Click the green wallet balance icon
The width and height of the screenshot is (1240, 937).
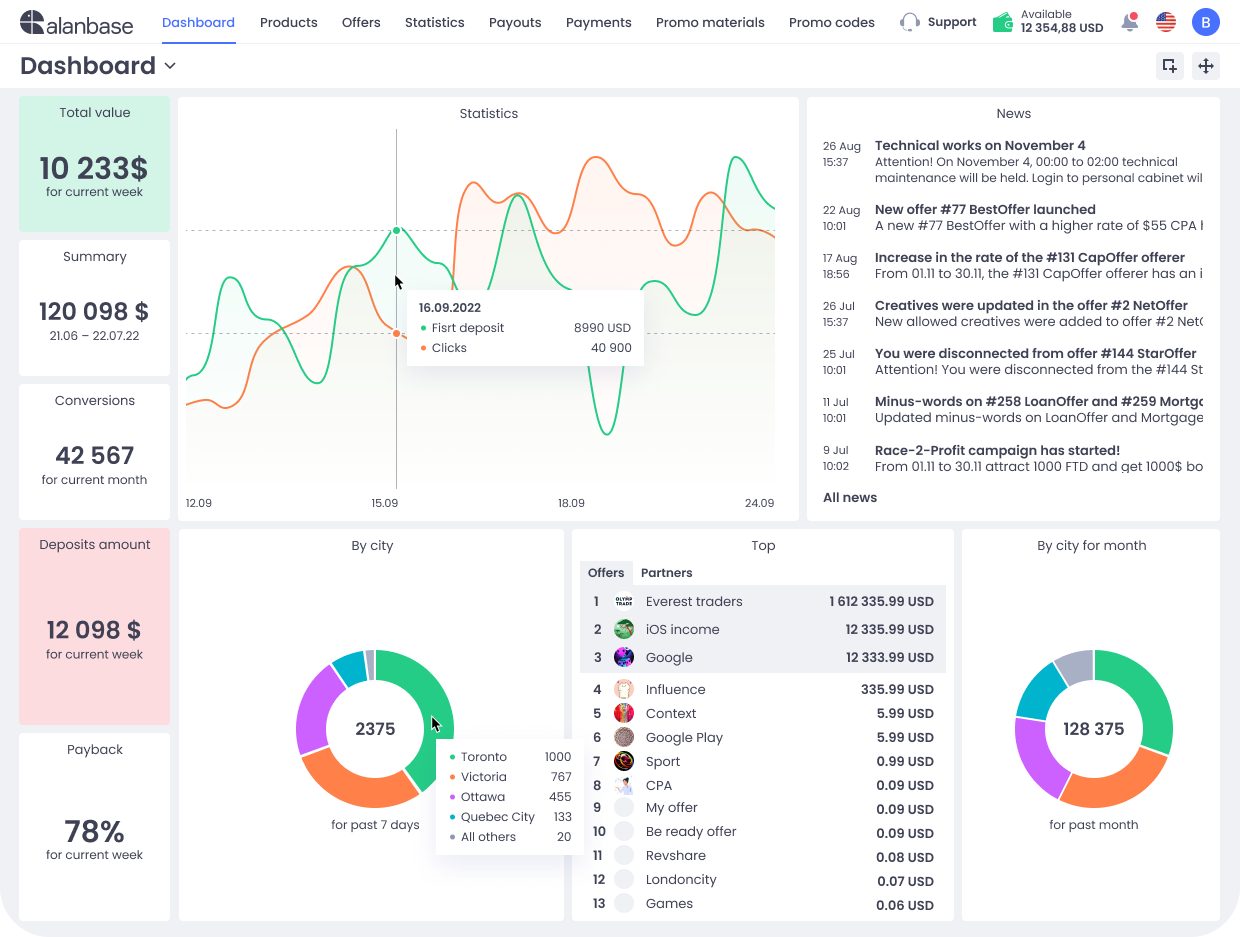[1003, 22]
